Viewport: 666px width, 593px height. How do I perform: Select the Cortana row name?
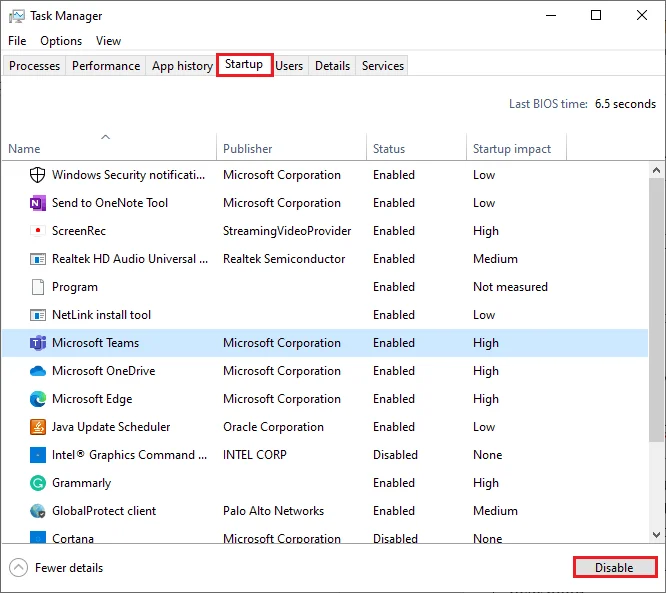[x=73, y=539]
